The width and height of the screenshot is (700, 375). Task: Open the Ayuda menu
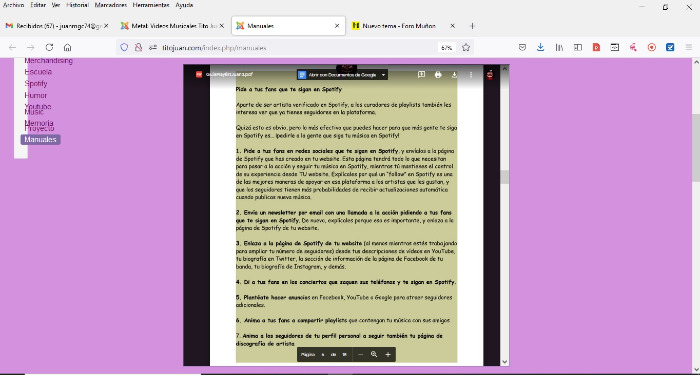(x=184, y=5)
